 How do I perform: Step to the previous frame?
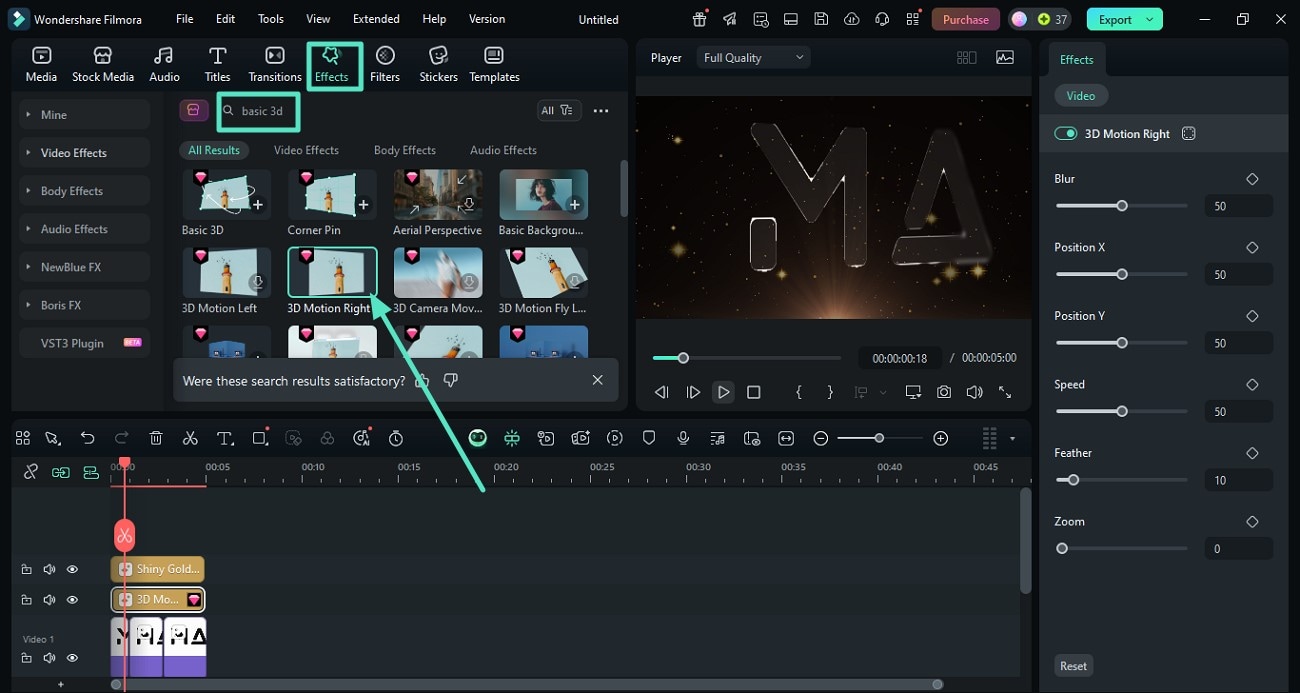[x=661, y=393]
